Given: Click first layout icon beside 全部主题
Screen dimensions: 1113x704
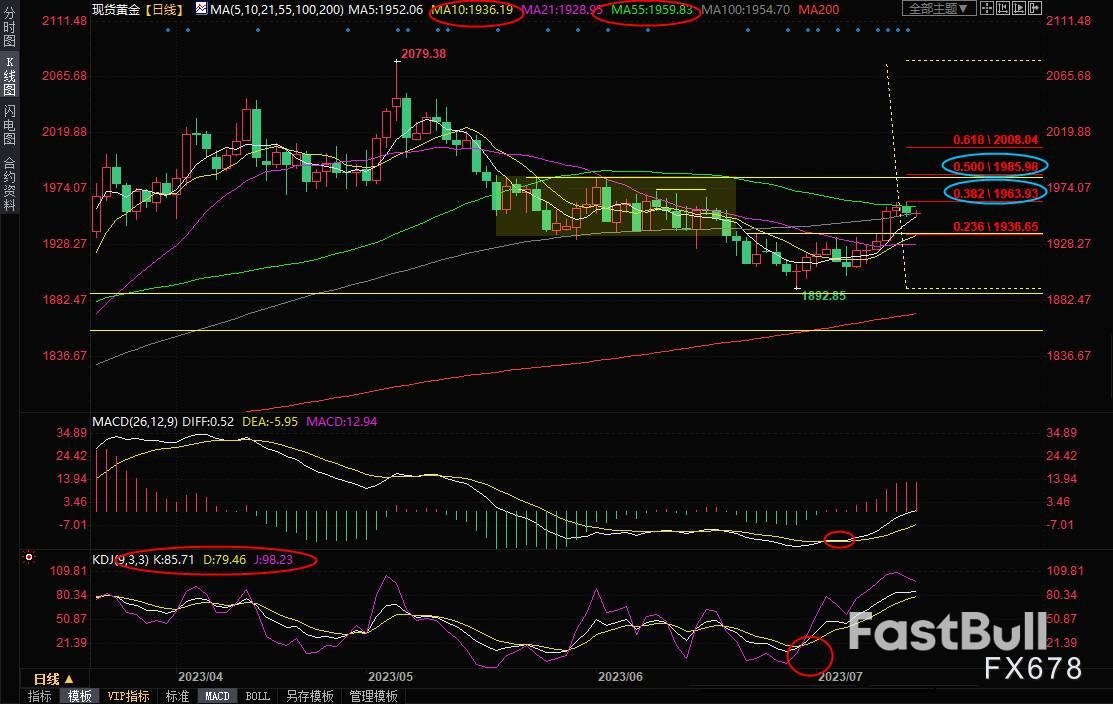Looking at the screenshot, I should click(x=987, y=8).
